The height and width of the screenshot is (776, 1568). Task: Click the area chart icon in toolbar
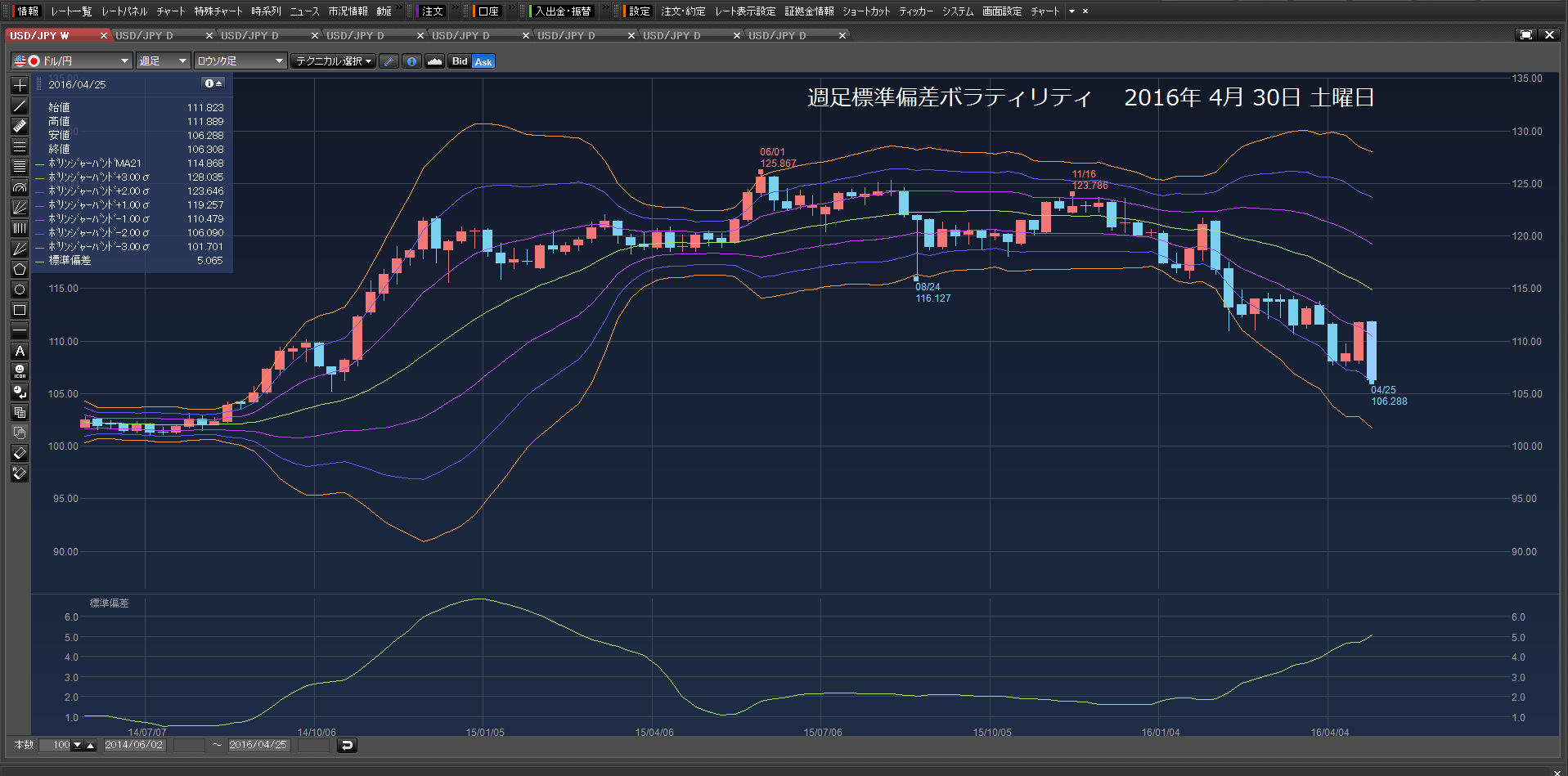tap(435, 61)
